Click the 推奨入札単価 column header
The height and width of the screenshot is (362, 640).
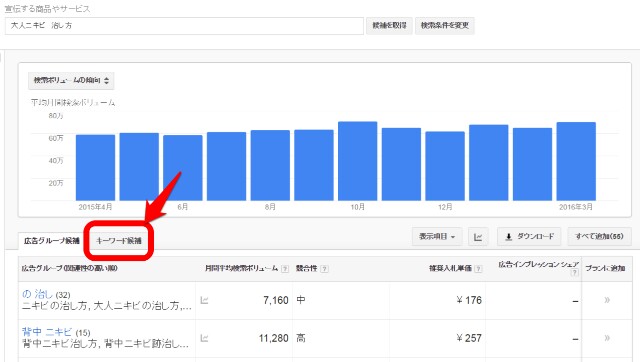[450, 268]
